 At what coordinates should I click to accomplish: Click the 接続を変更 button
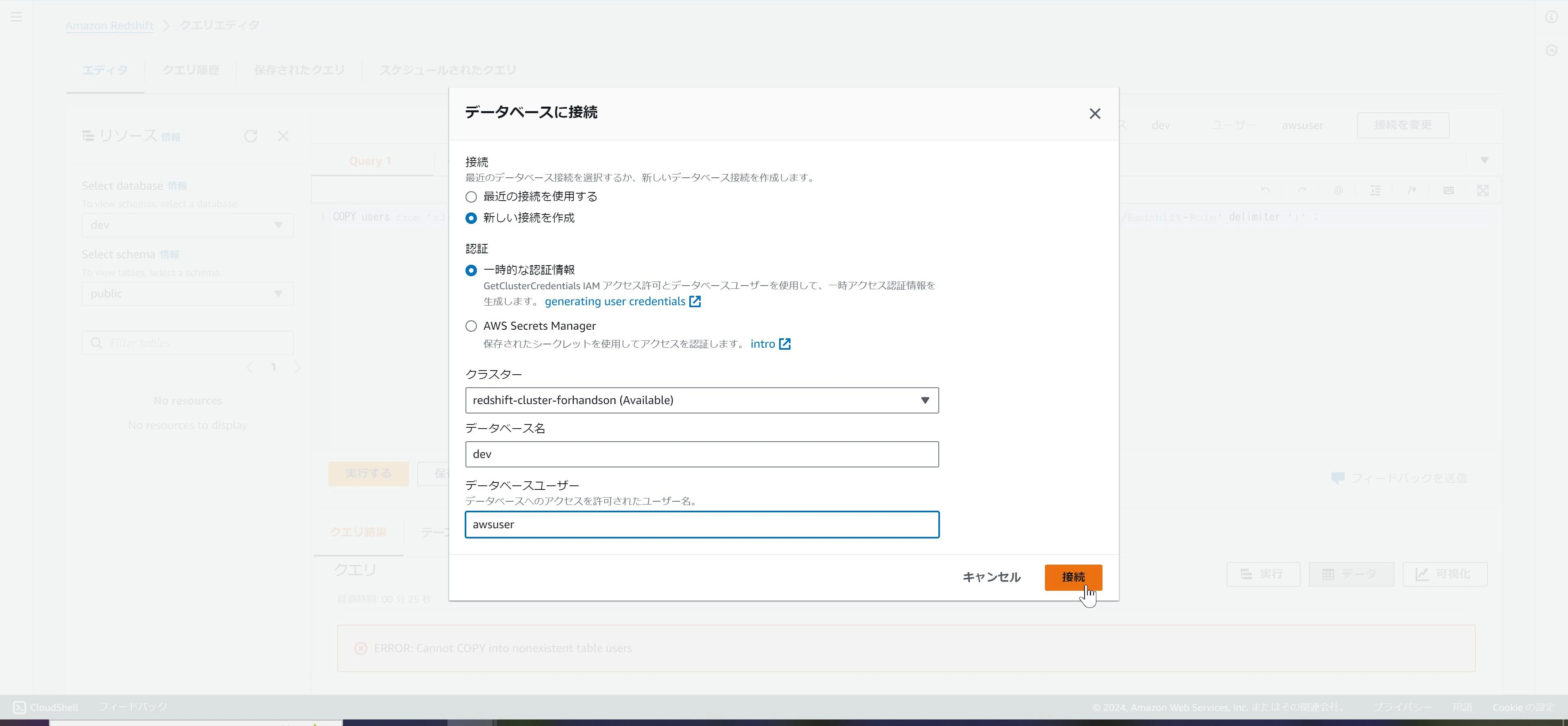point(1403,125)
